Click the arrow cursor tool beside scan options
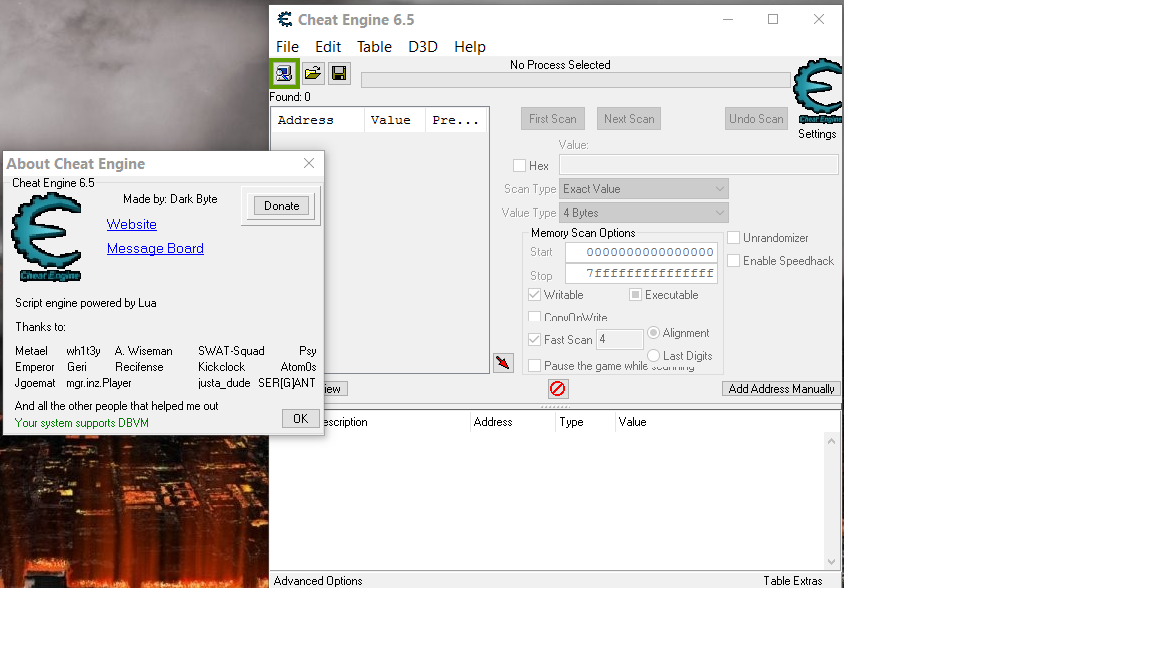Image resolution: width=1152 pixels, height=648 pixels. click(x=503, y=363)
